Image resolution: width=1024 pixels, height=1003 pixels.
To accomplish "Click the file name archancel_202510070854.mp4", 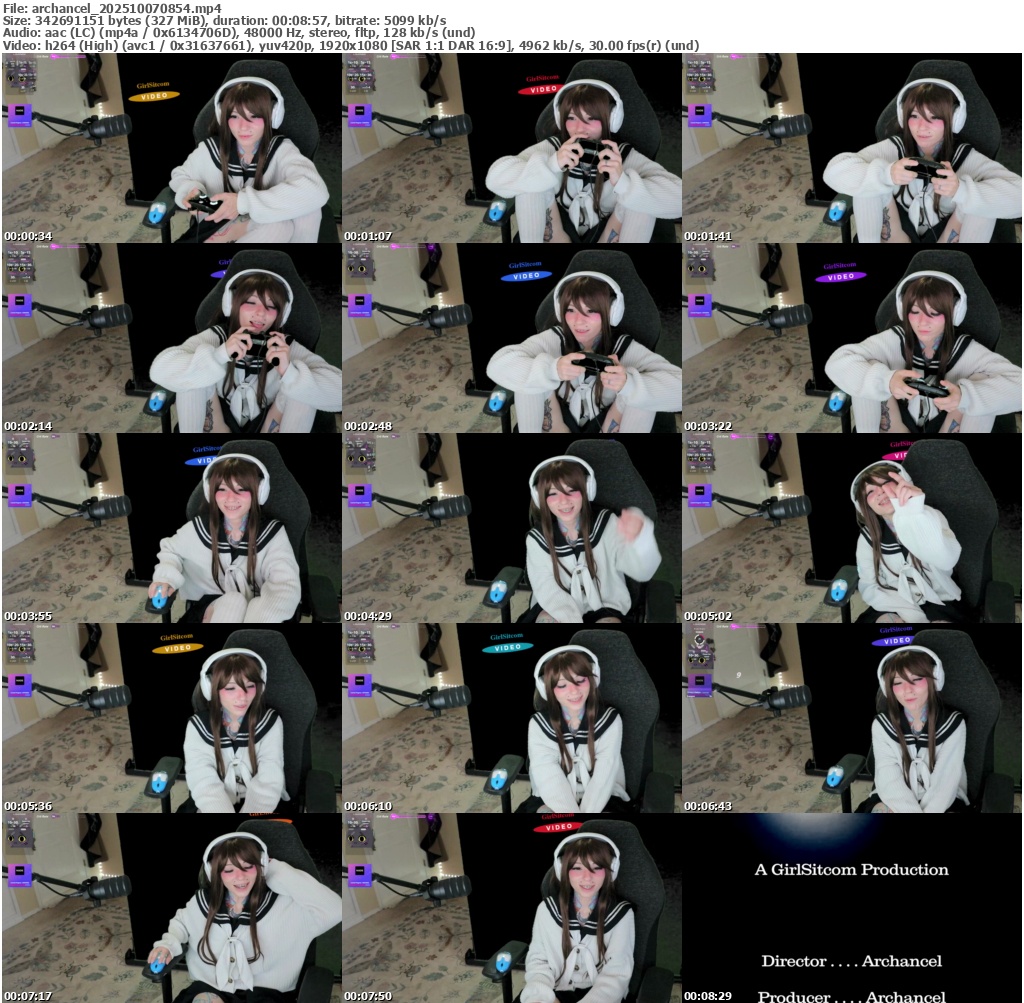I will click(x=124, y=8).
